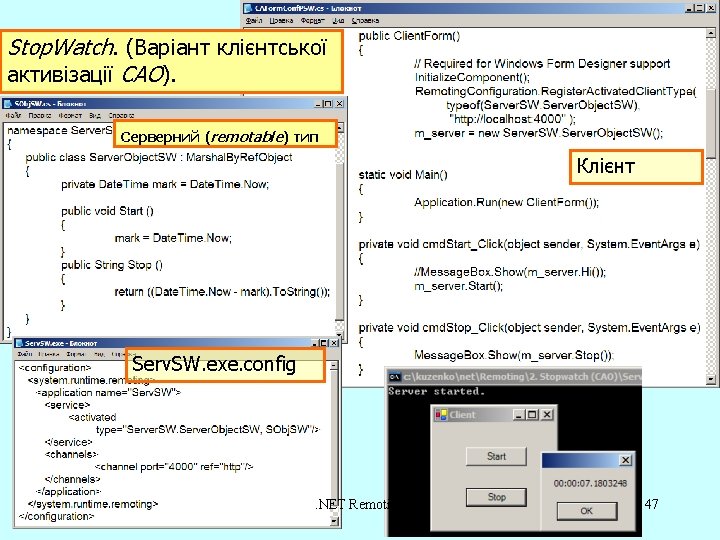Click the '00:00:07.1803248' elapsed time text
The image size is (720, 540).
pos(590,484)
